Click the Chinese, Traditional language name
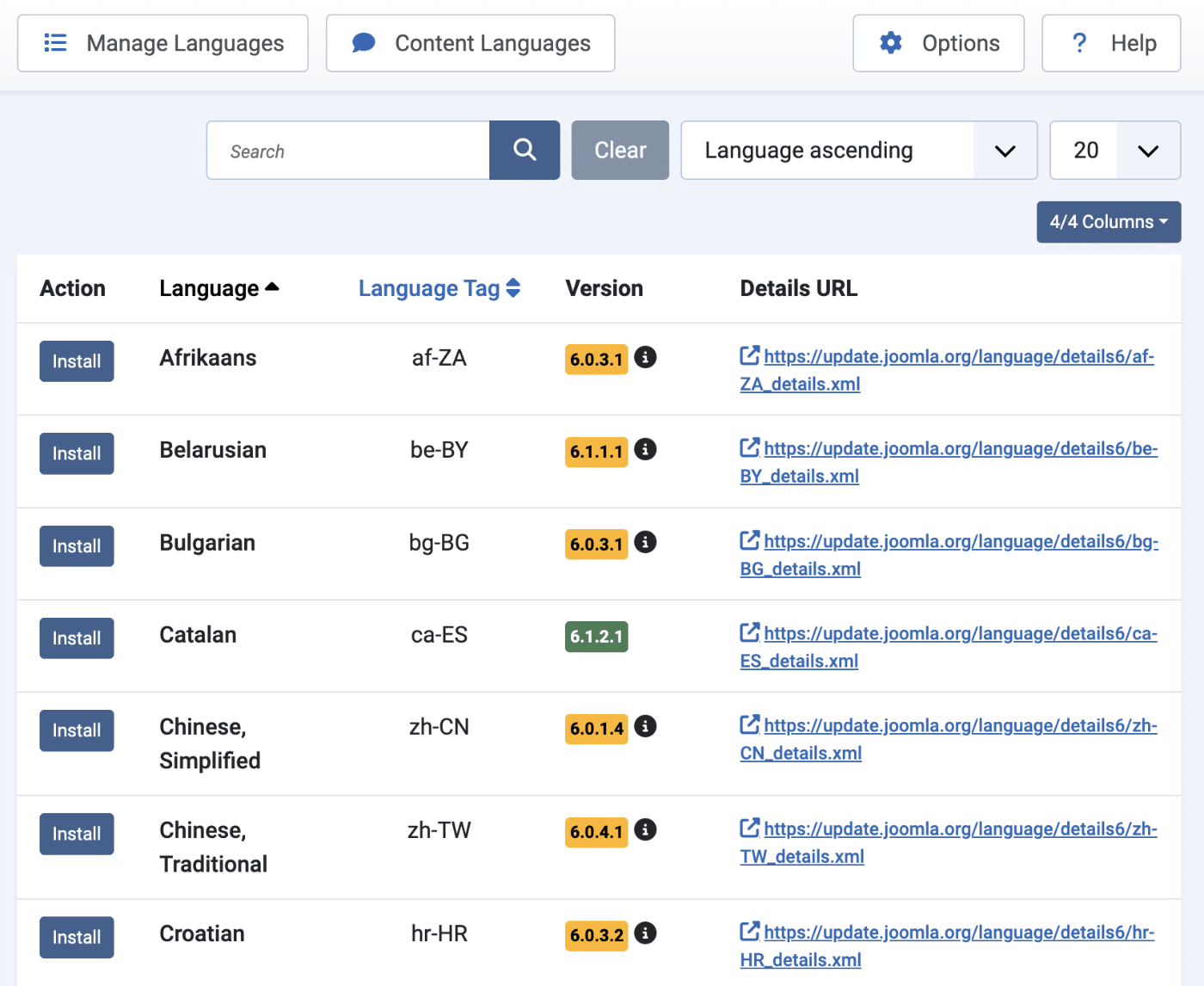The height and width of the screenshot is (986, 1204). click(213, 847)
